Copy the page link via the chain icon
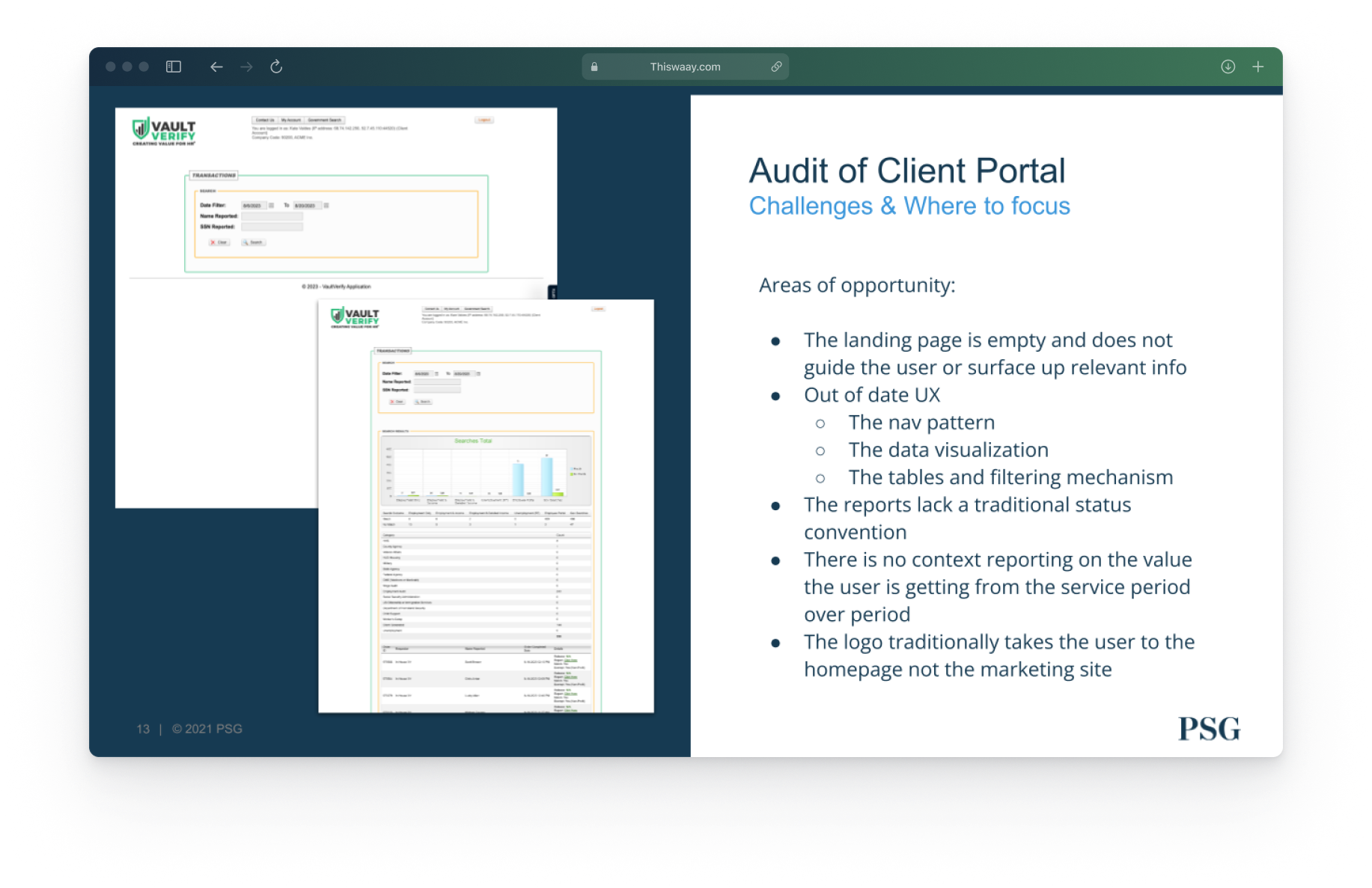The image size is (1372, 888). click(x=776, y=67)
